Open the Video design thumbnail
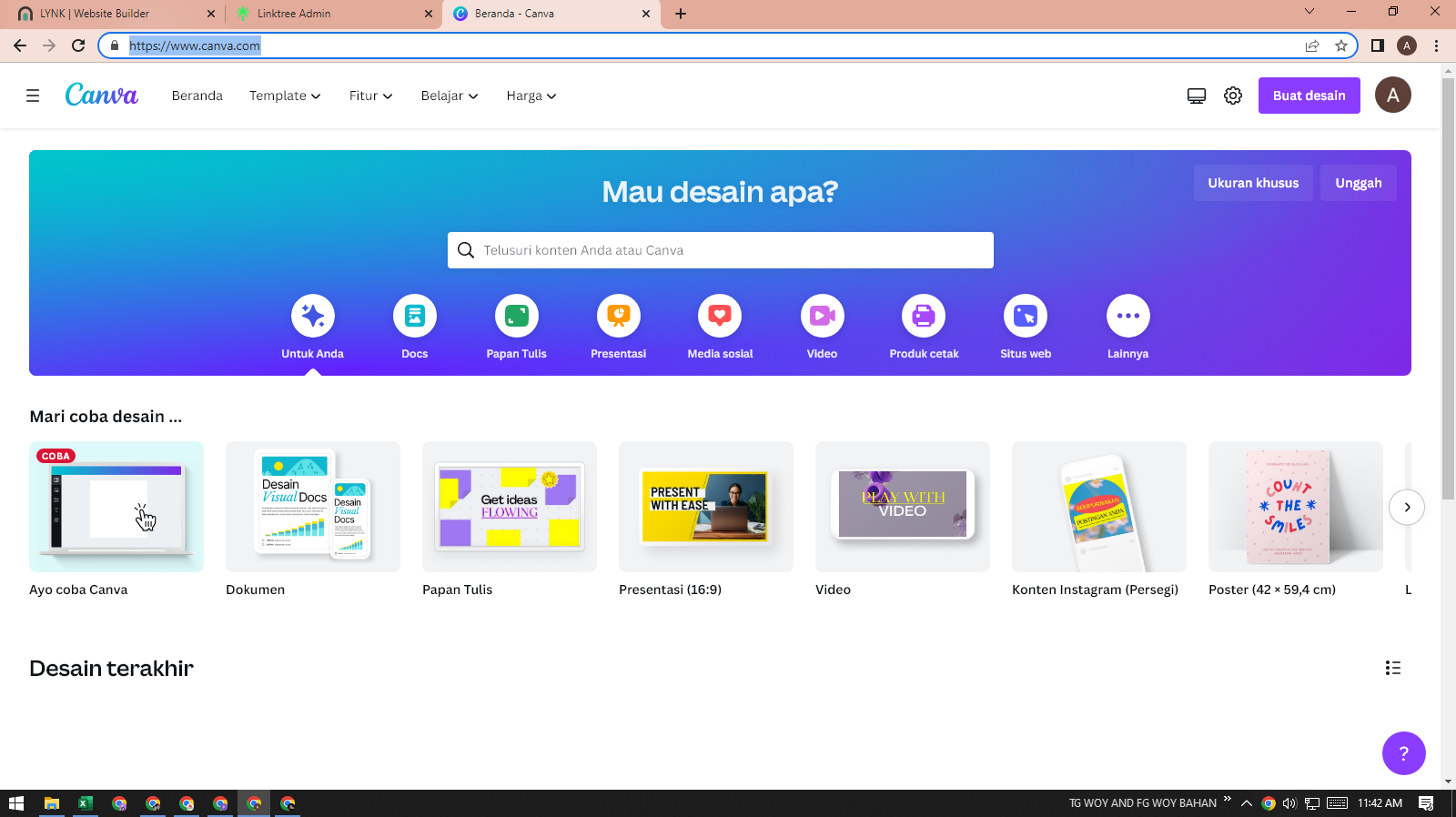This screenshot has height=817, width=1456. (903, 507)
